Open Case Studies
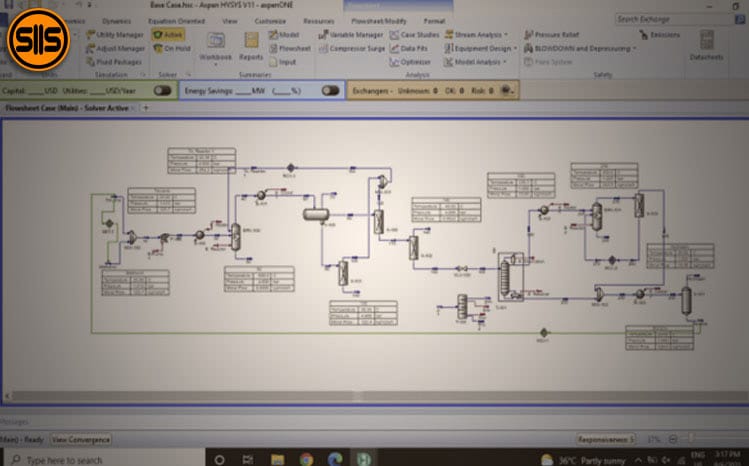 point(415,35)
